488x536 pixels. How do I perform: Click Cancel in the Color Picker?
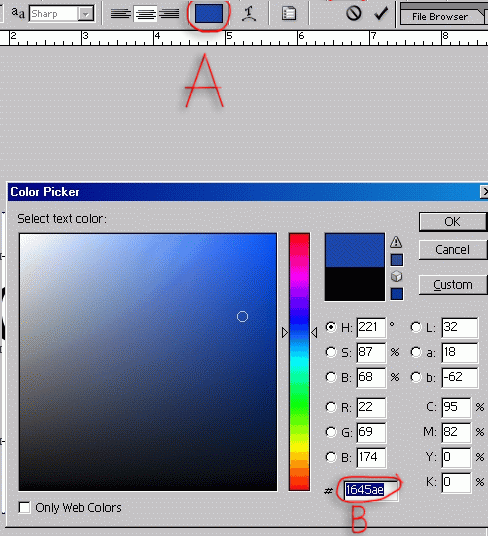(453, 250)
